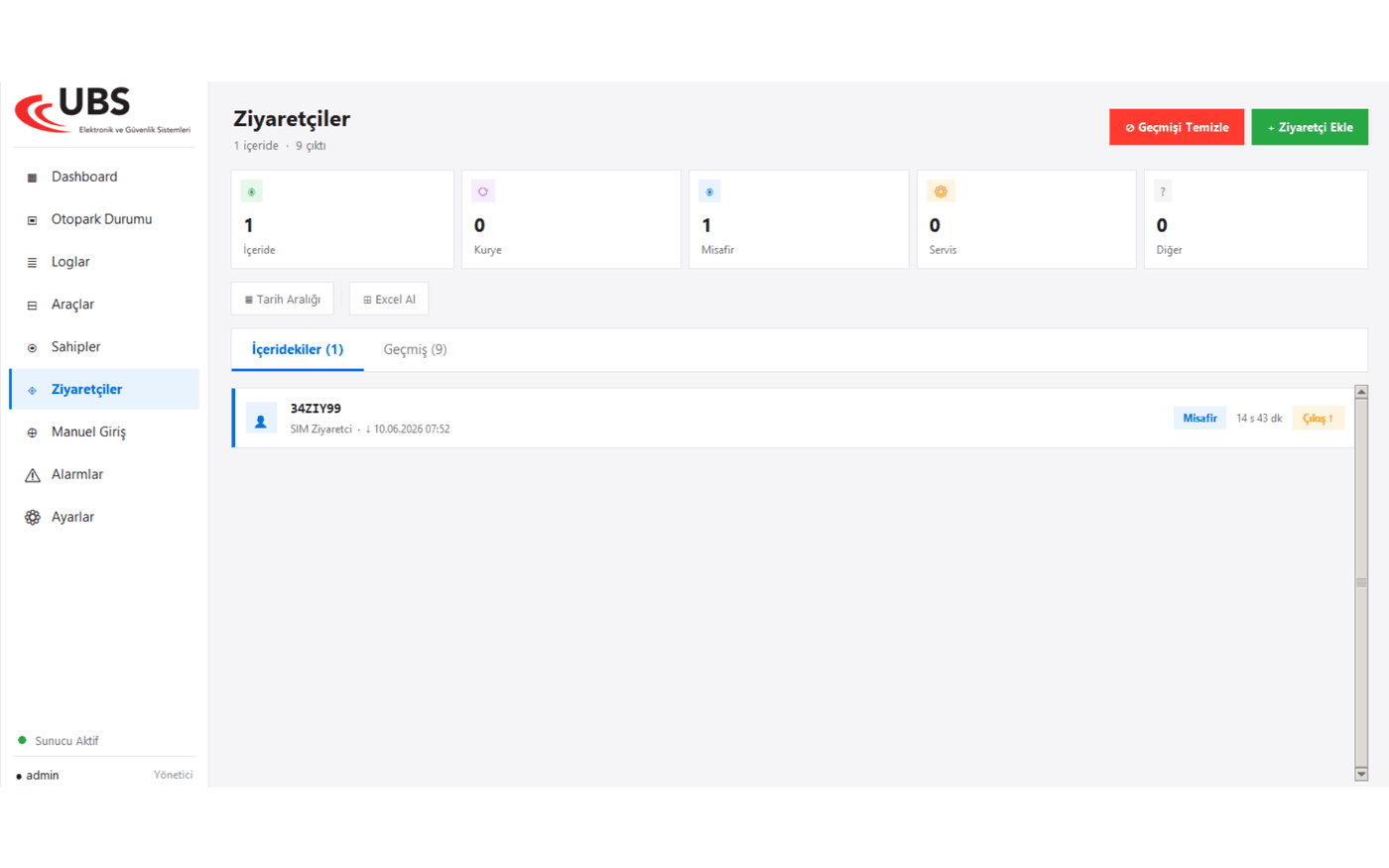
Task: Click the scrollbar up arrow
Action: point(1361,392)
